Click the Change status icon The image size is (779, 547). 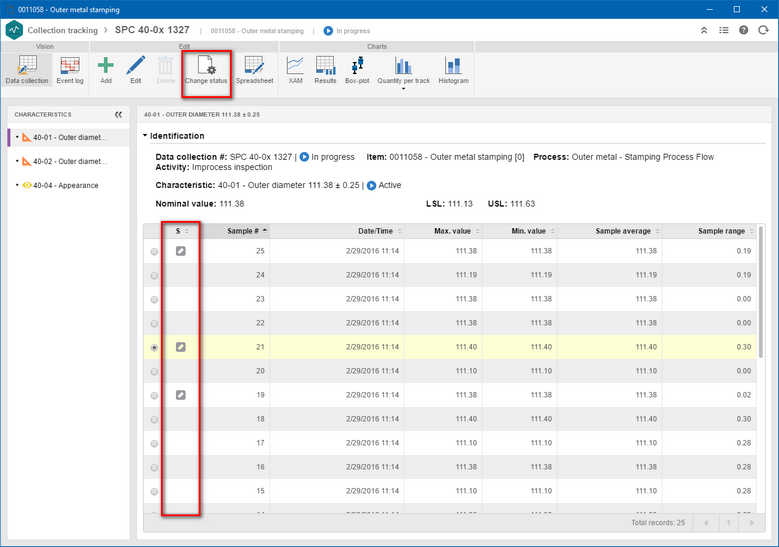(x=206, y=70)
